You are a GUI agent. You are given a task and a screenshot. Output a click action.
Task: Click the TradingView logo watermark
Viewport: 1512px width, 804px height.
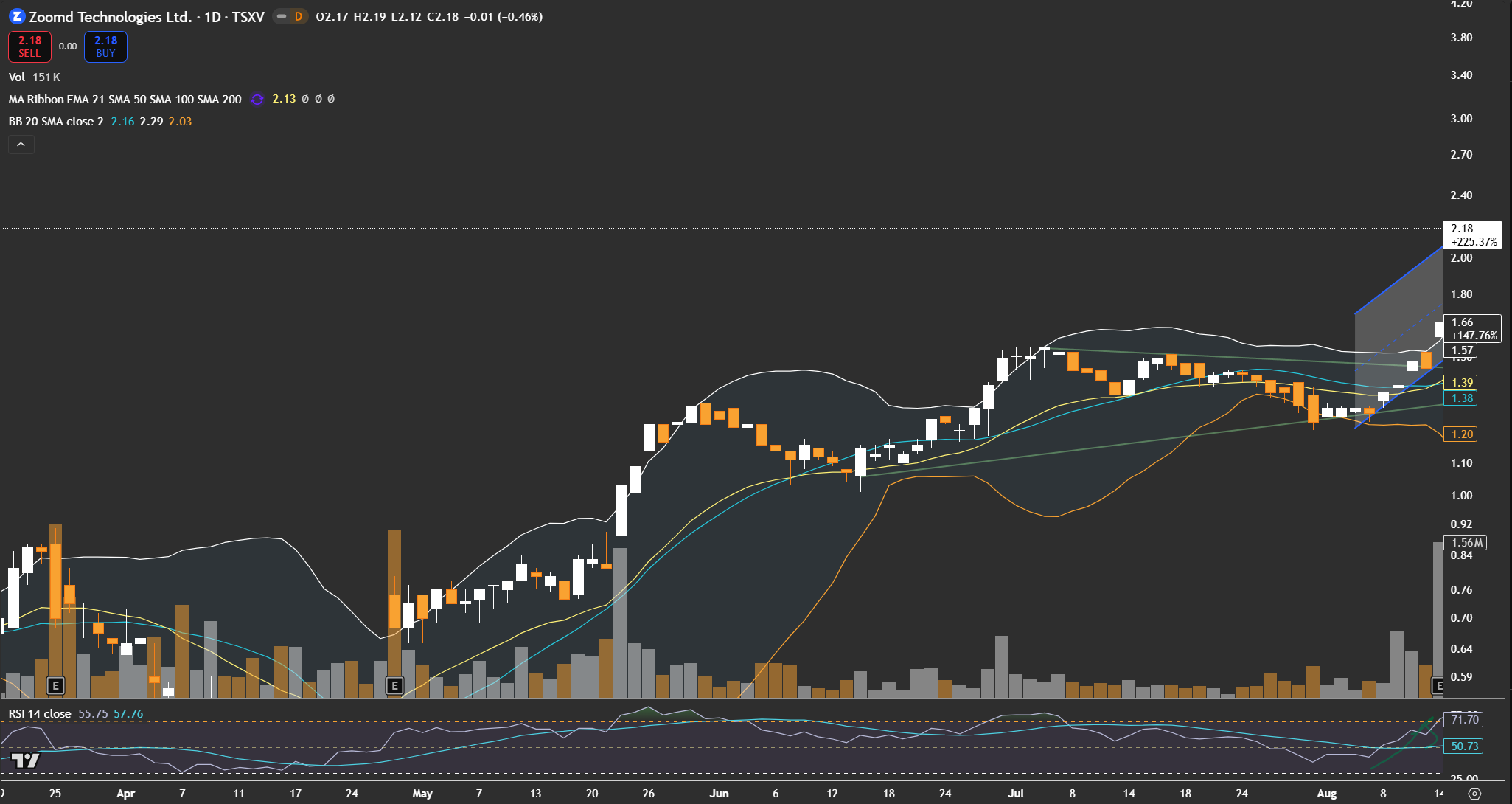[x=25, y=760]
